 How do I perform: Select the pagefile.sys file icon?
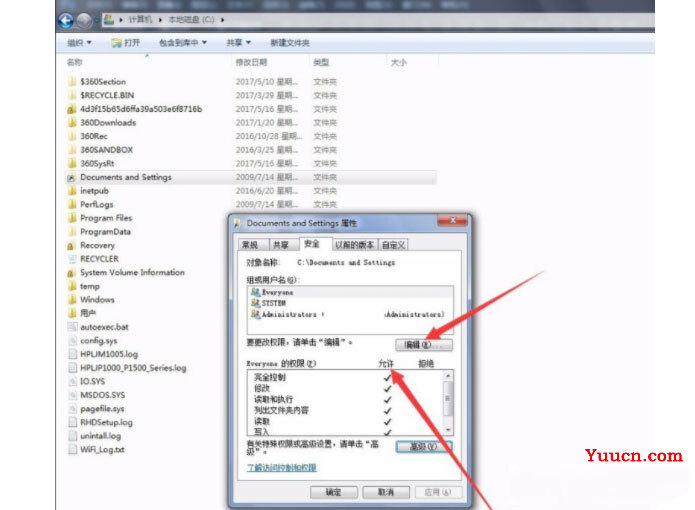(x=72, y=409)
